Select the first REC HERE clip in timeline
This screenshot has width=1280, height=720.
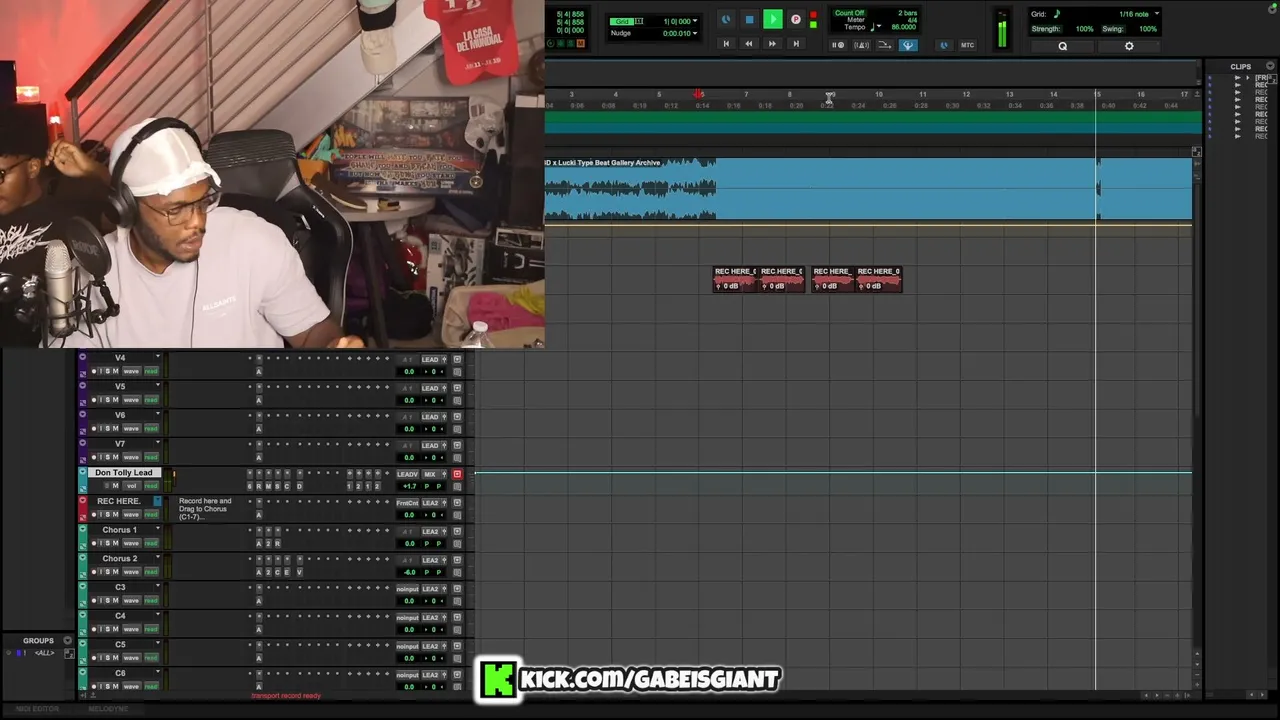coord(735,278)
